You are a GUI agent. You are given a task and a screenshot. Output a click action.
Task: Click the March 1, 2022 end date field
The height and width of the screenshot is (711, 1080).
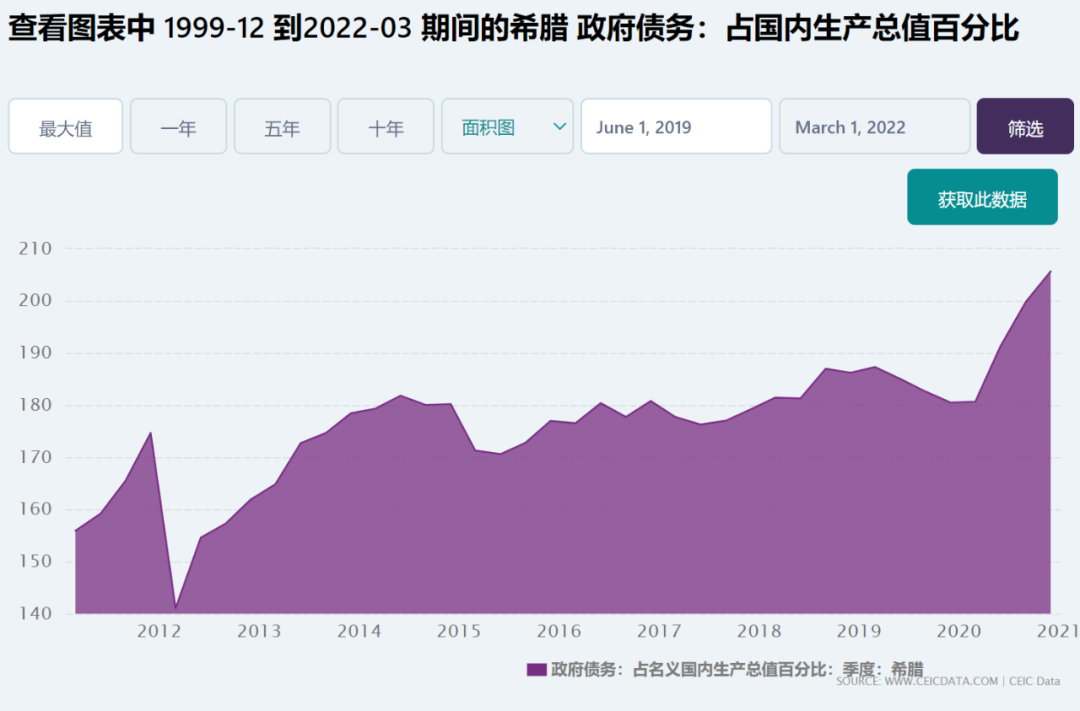tap(875, 127)
